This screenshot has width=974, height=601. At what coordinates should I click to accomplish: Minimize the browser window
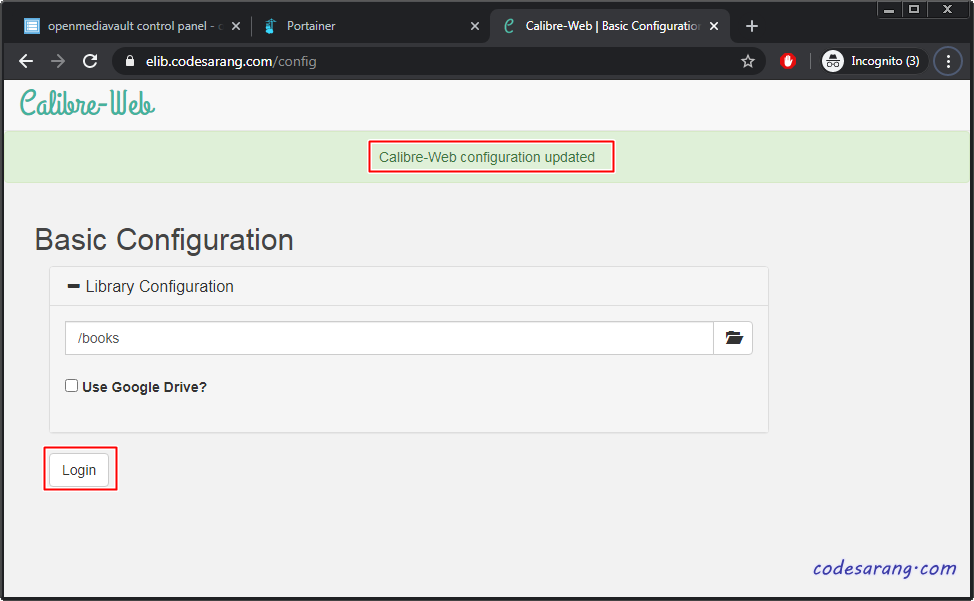(x=889, y=9)
